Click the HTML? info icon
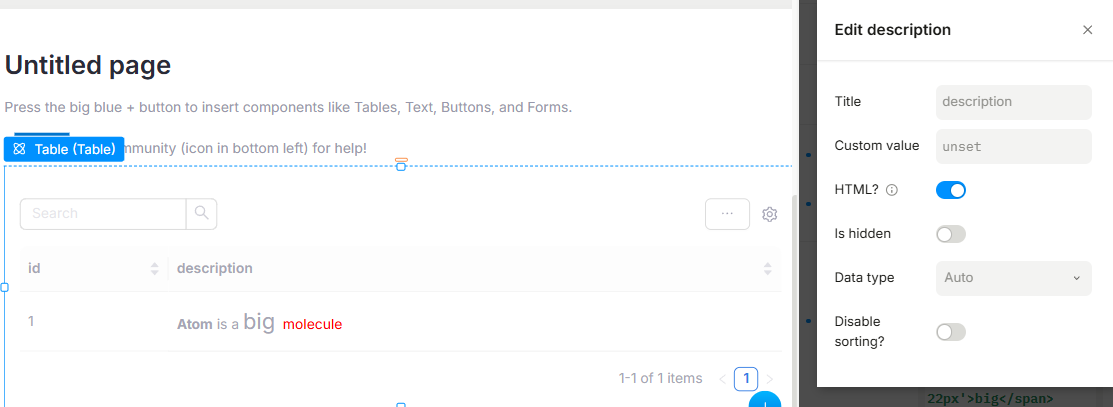Image resolution: width=1113 pixels, height=407 pixels. click(x=892, y=190)
